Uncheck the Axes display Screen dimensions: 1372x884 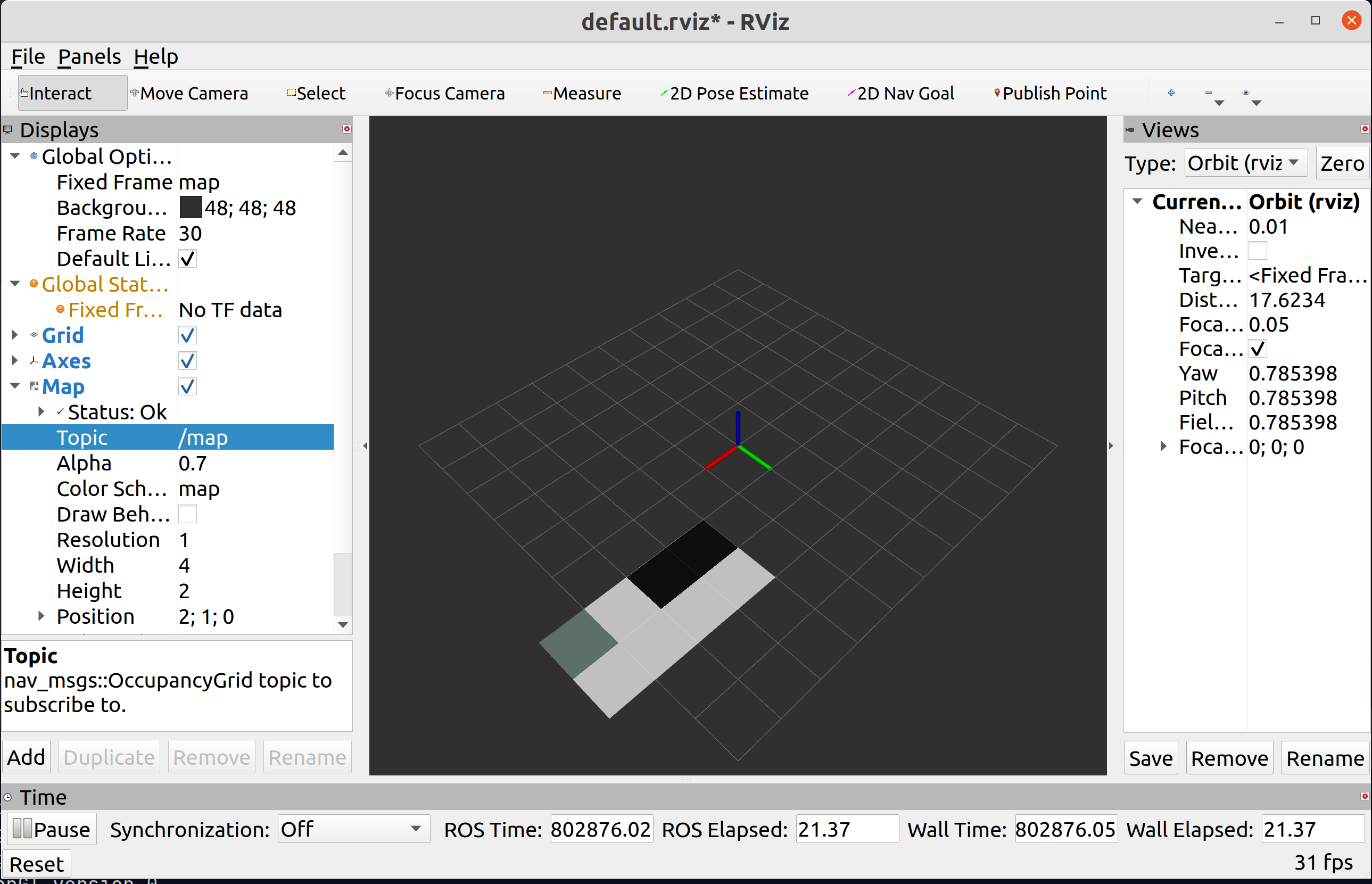(x=187, y=361)
